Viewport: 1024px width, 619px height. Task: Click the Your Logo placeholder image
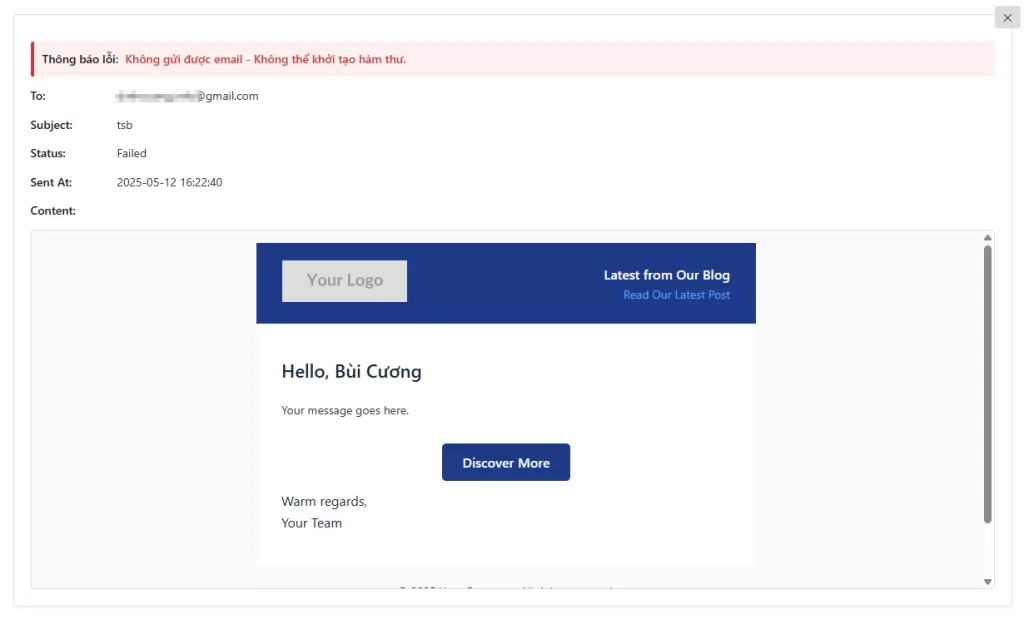click(x=344, y=281)
